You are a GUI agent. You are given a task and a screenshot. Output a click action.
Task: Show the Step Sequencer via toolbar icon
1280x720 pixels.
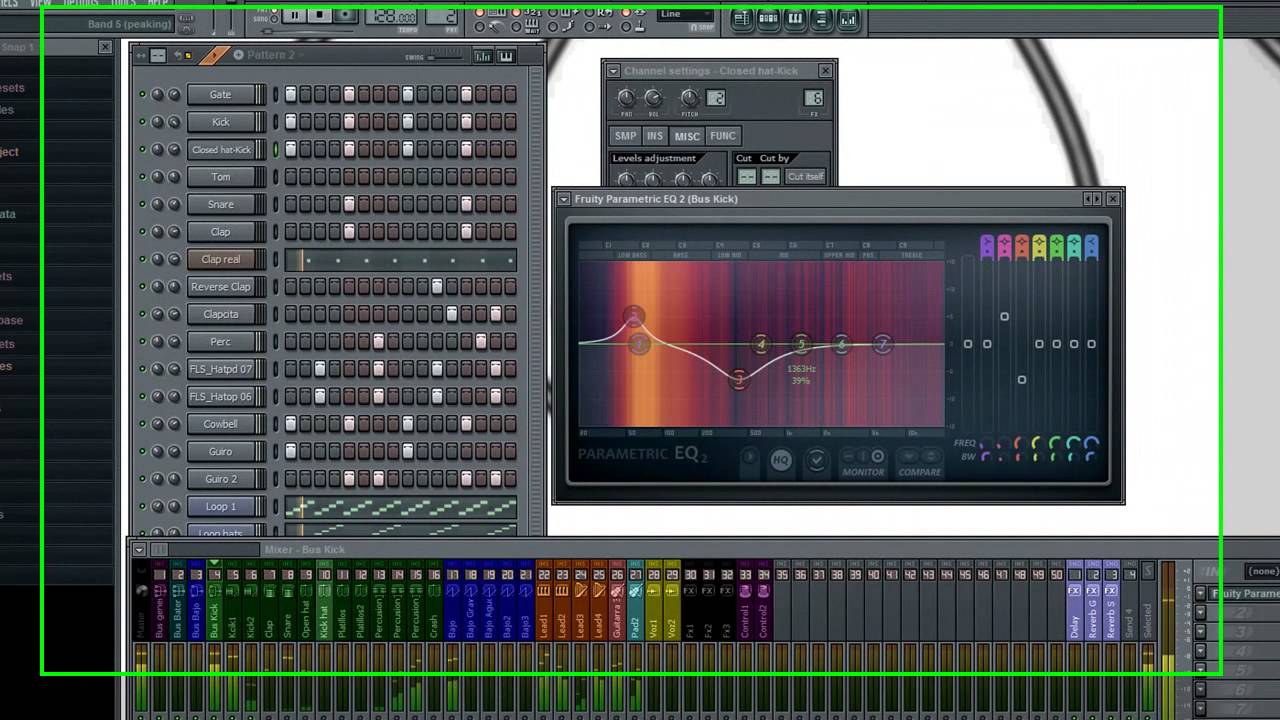tap(769, 18)
